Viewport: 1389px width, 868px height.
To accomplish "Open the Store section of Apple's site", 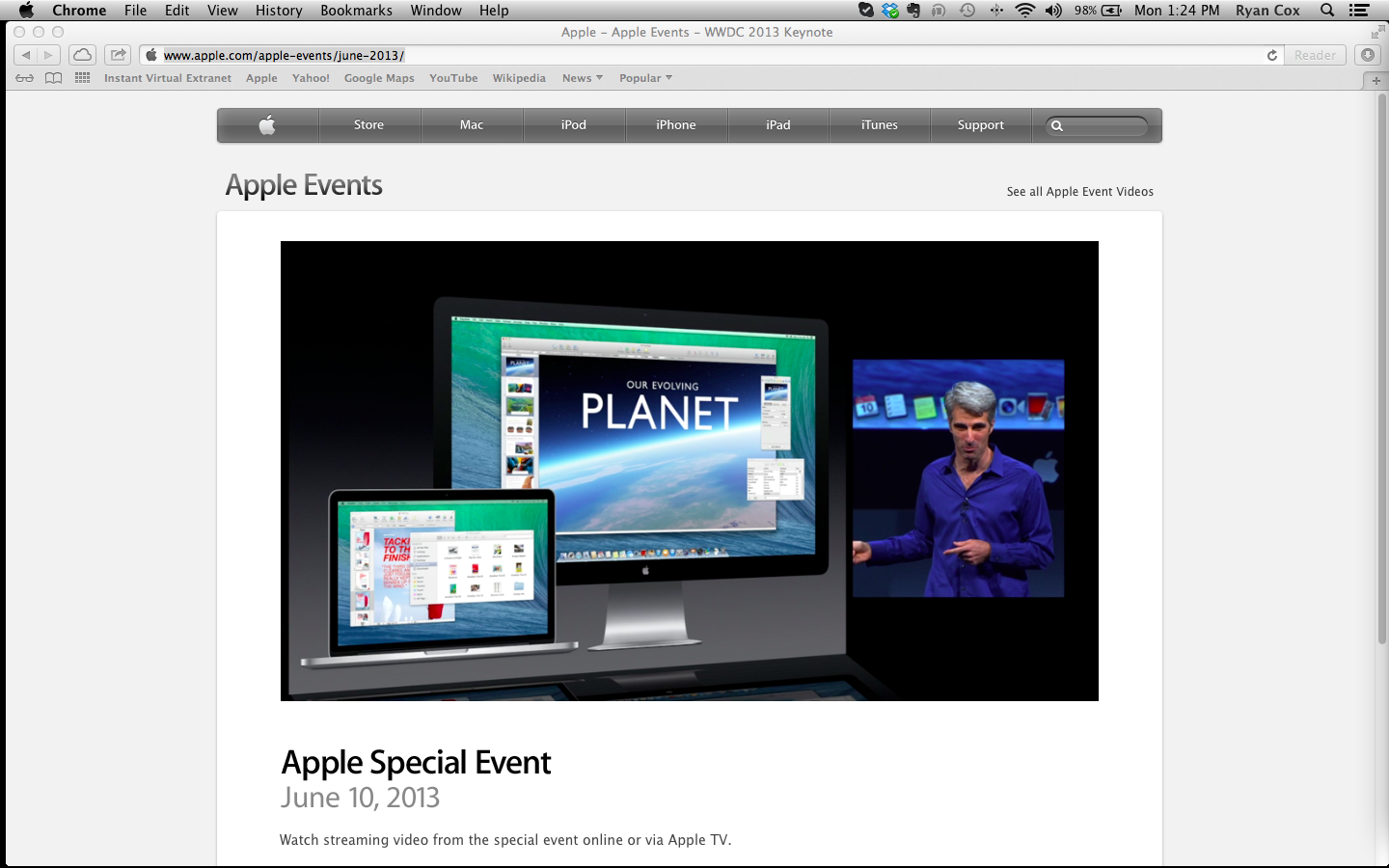I will click(x=368, y=124).
